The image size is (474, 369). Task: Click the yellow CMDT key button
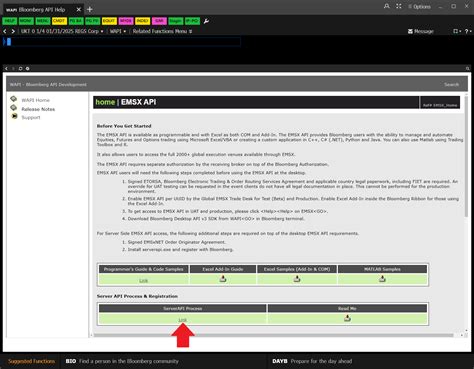coord(59,21)
